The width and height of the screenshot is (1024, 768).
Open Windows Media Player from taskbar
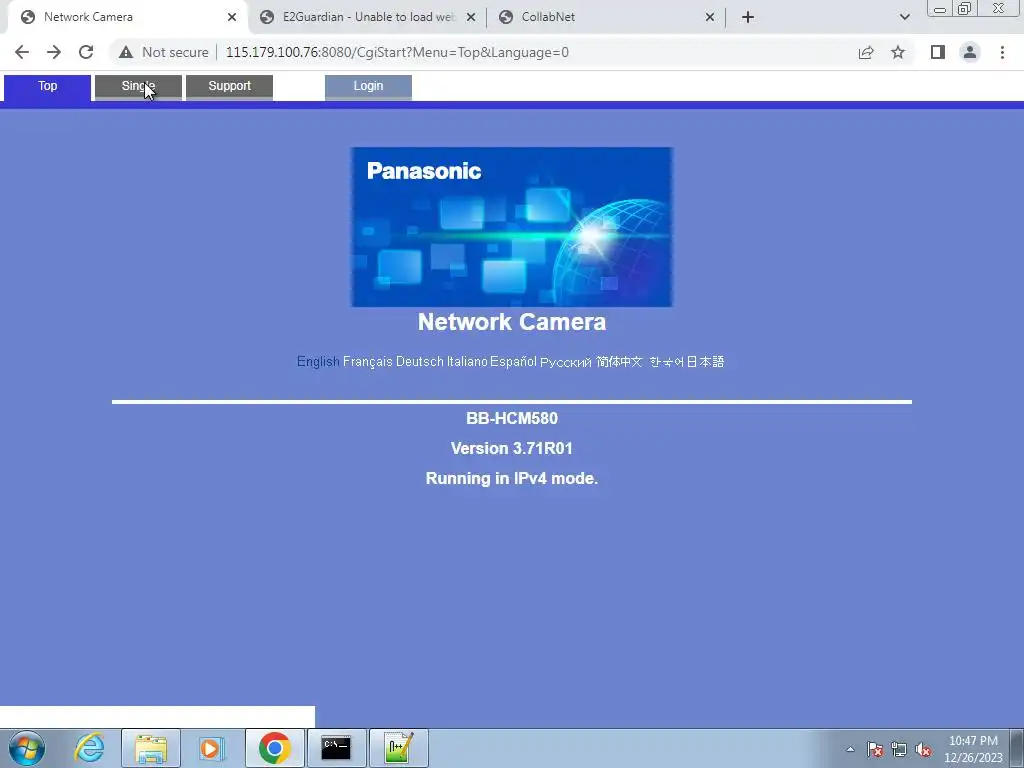[x=212, y=748]
